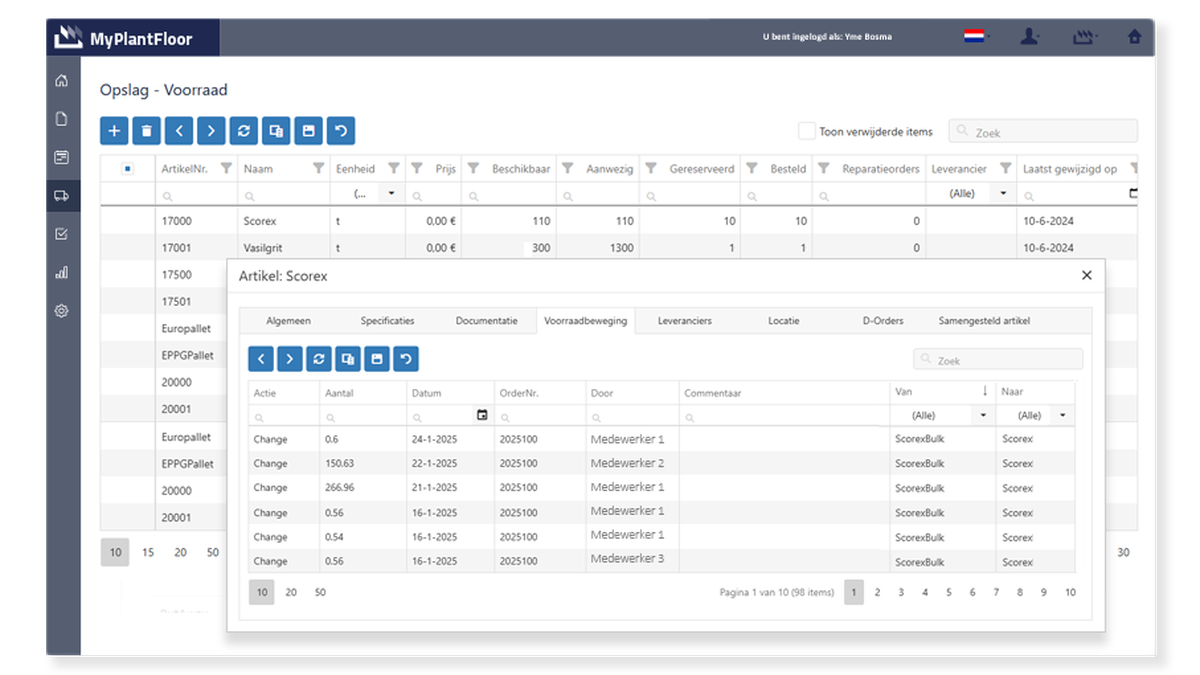Click the undo icon in main toolbar
Image resolution: width=1200 pixels, height=675 pixels.
(x=341, y=131)
